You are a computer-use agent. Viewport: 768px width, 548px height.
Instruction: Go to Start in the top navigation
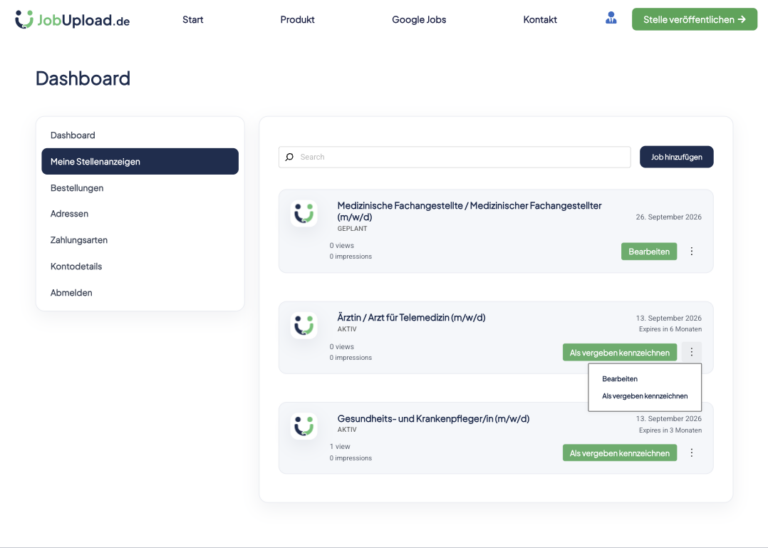pos(192,20)
